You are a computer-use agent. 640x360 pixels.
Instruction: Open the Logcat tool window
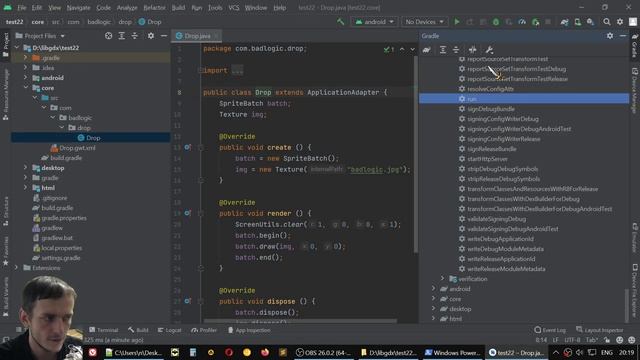tap(169, 330)
